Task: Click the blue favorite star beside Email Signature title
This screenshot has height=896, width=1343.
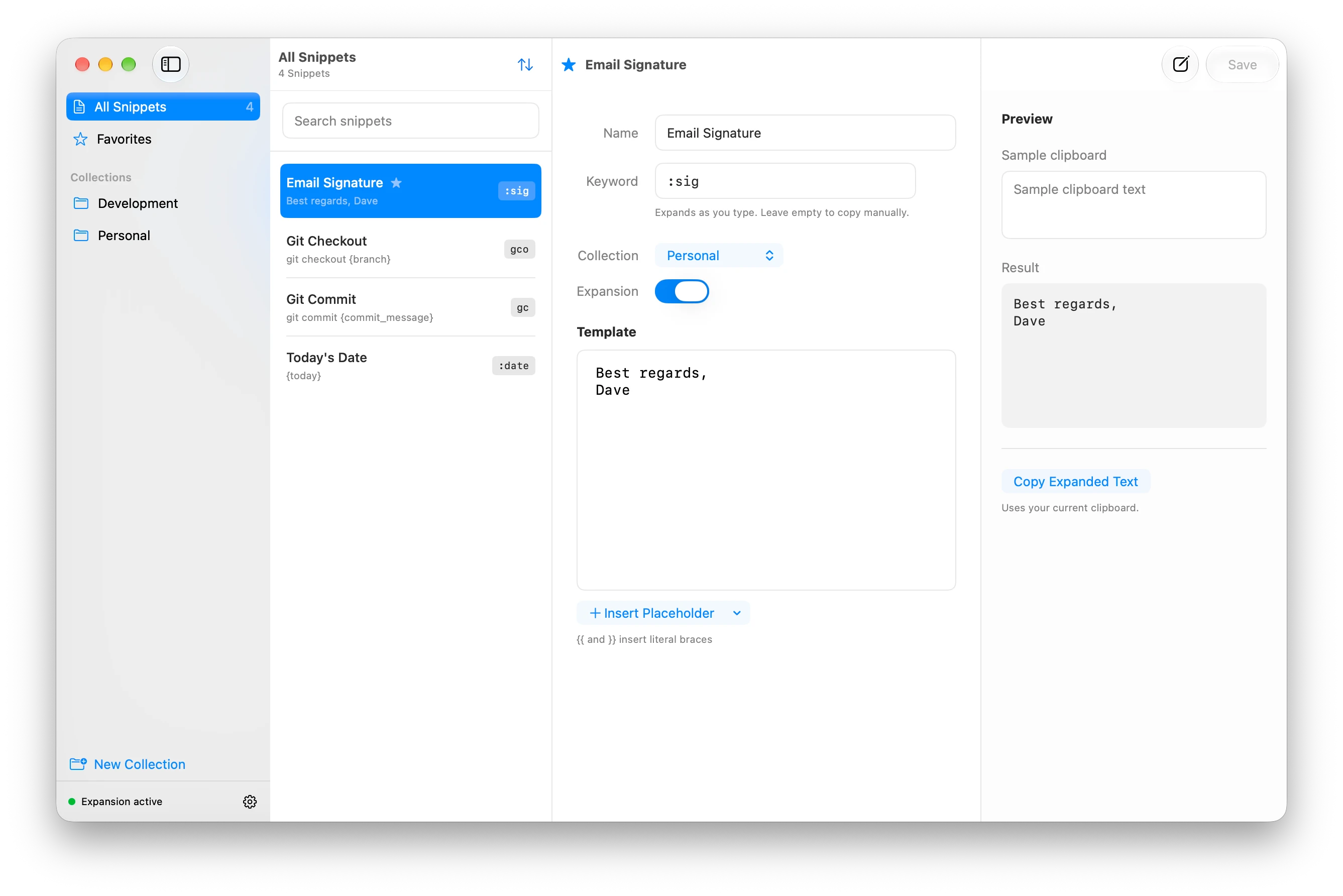Action: (569, 65)
